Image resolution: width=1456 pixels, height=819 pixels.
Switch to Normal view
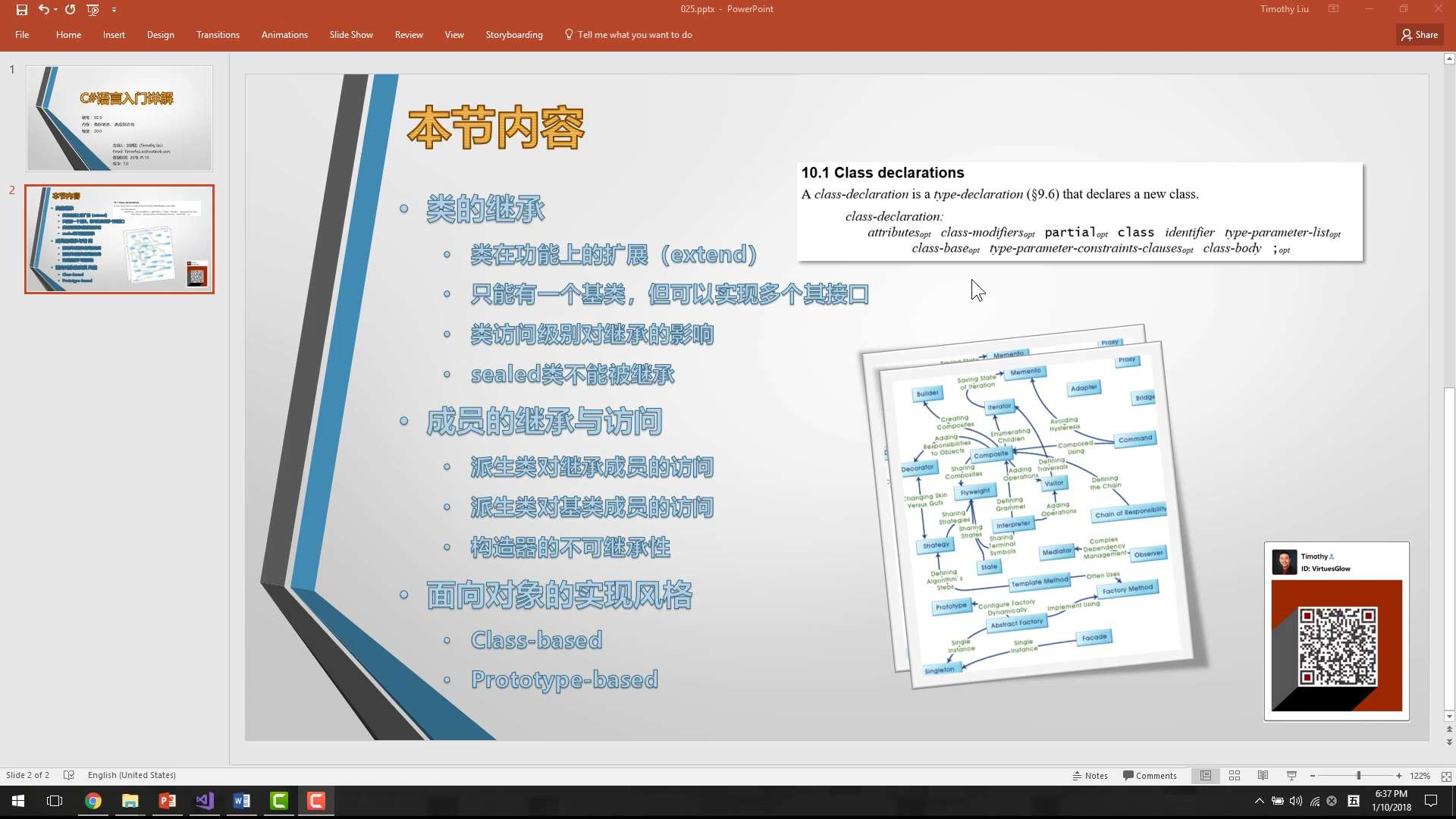point(1205,776)
